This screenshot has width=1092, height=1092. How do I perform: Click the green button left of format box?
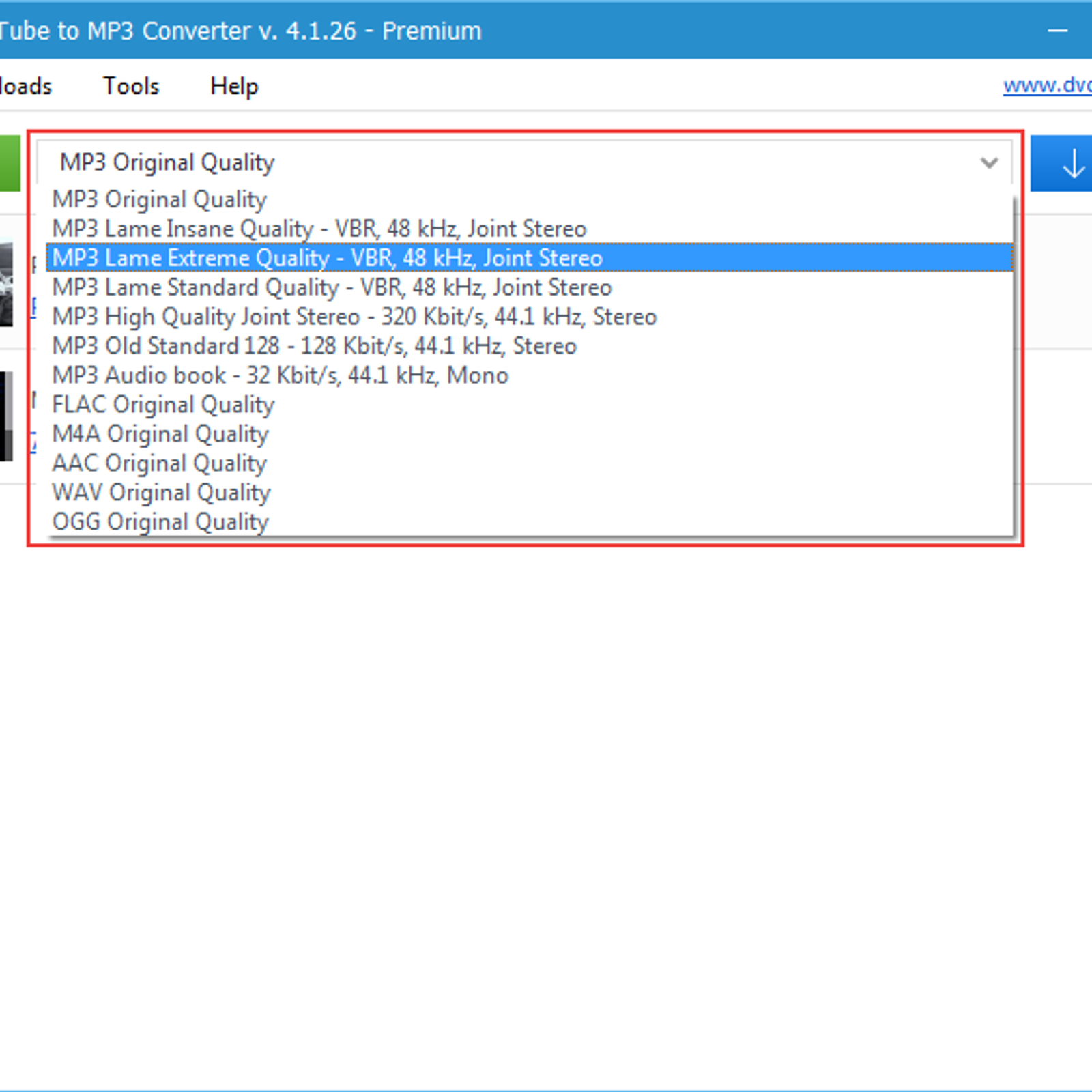click(x=10, y=164)
